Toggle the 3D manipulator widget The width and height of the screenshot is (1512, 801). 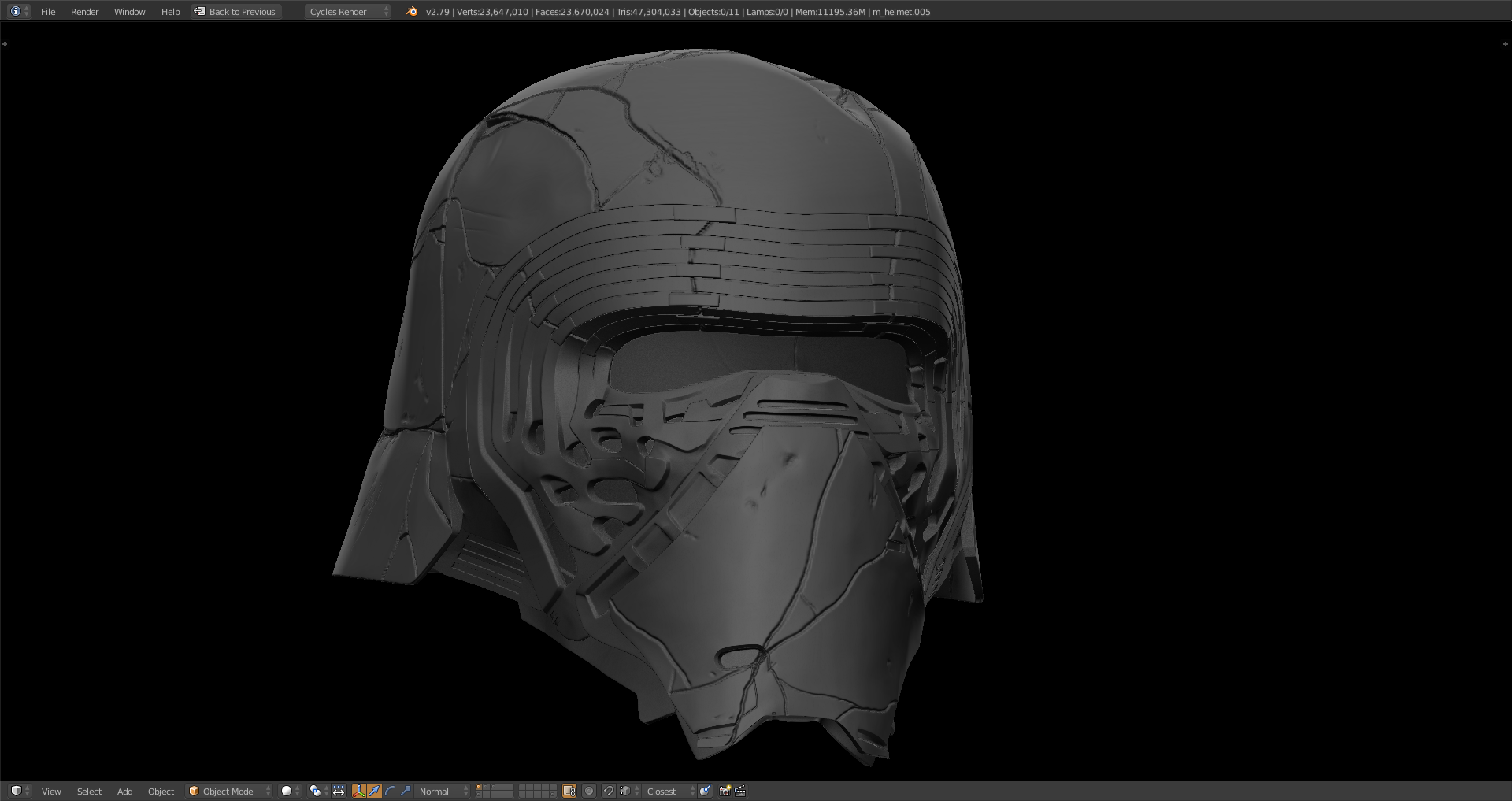359,791
